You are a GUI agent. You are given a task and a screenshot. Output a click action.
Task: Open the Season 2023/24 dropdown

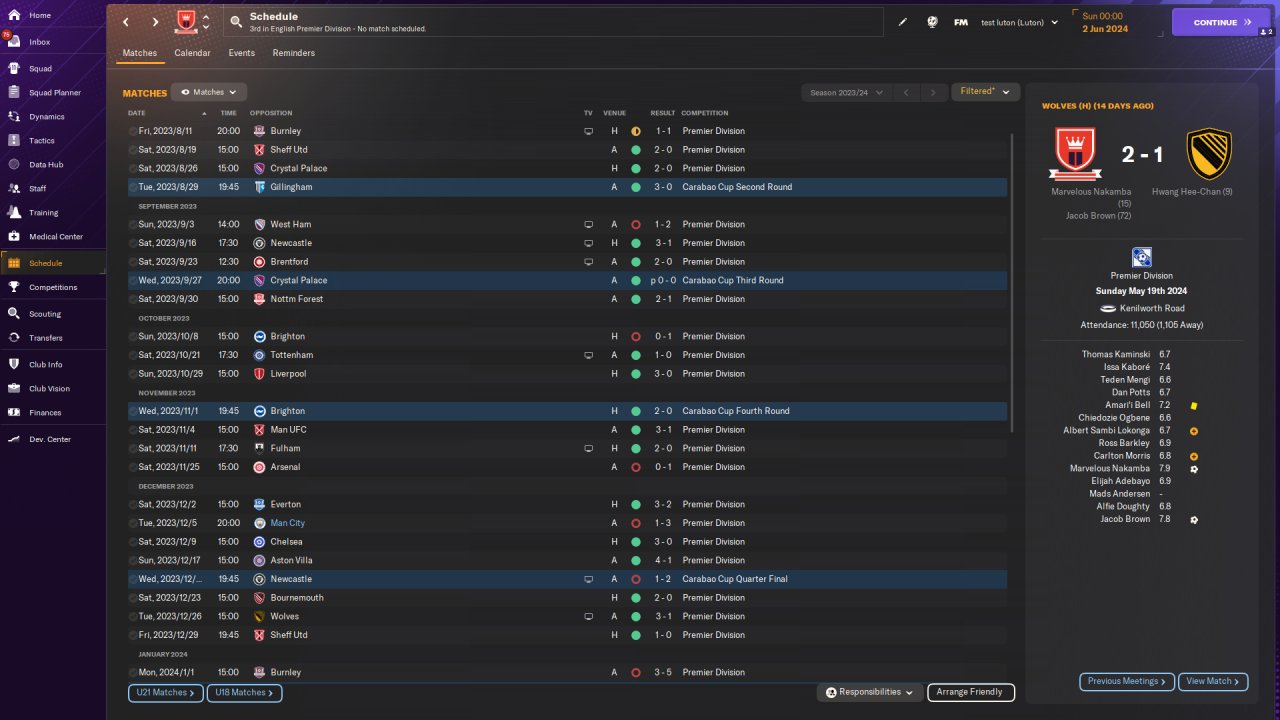click(846, 93)
